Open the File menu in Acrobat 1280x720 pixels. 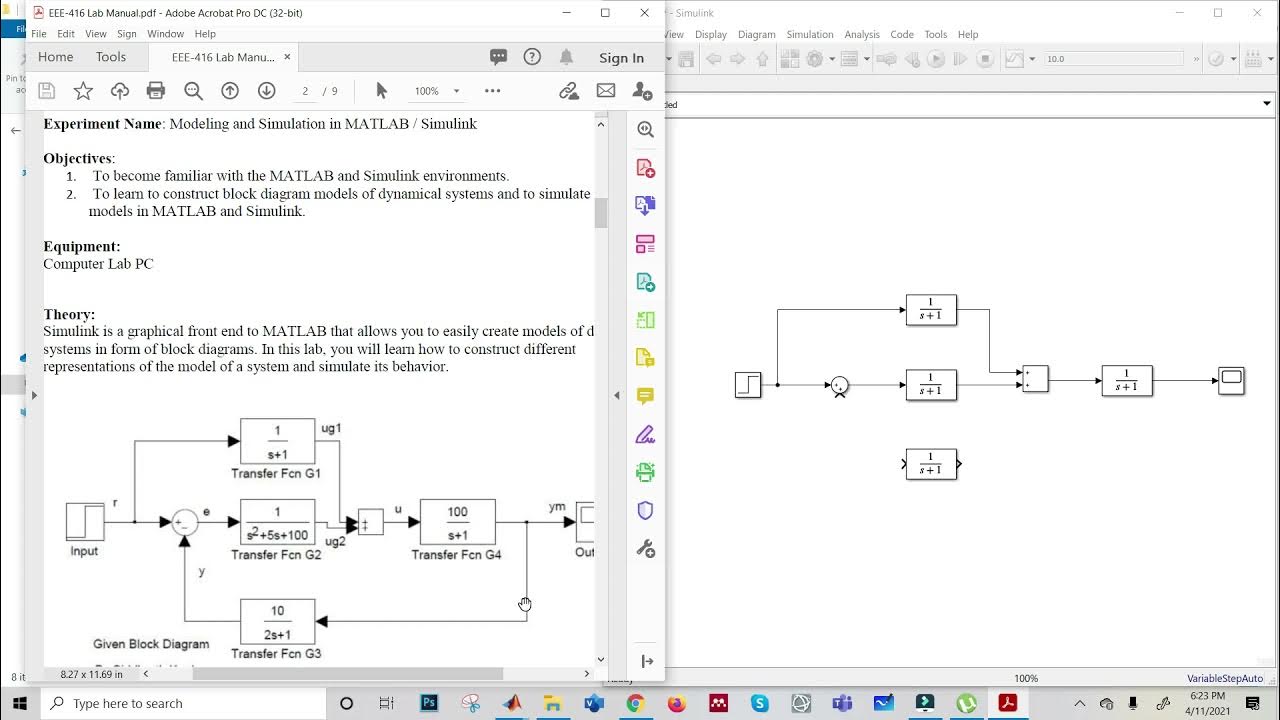point(39,34)
